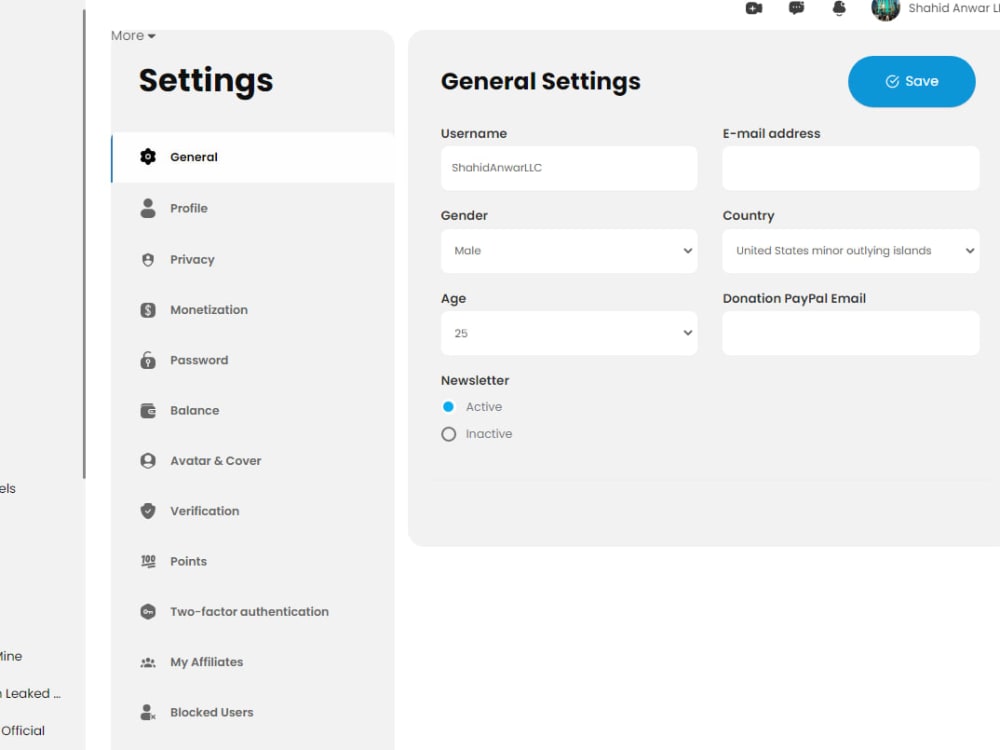The image size is (1000, 750).
Task: Click the user avatar thumbnail
Action: point(886,9)
